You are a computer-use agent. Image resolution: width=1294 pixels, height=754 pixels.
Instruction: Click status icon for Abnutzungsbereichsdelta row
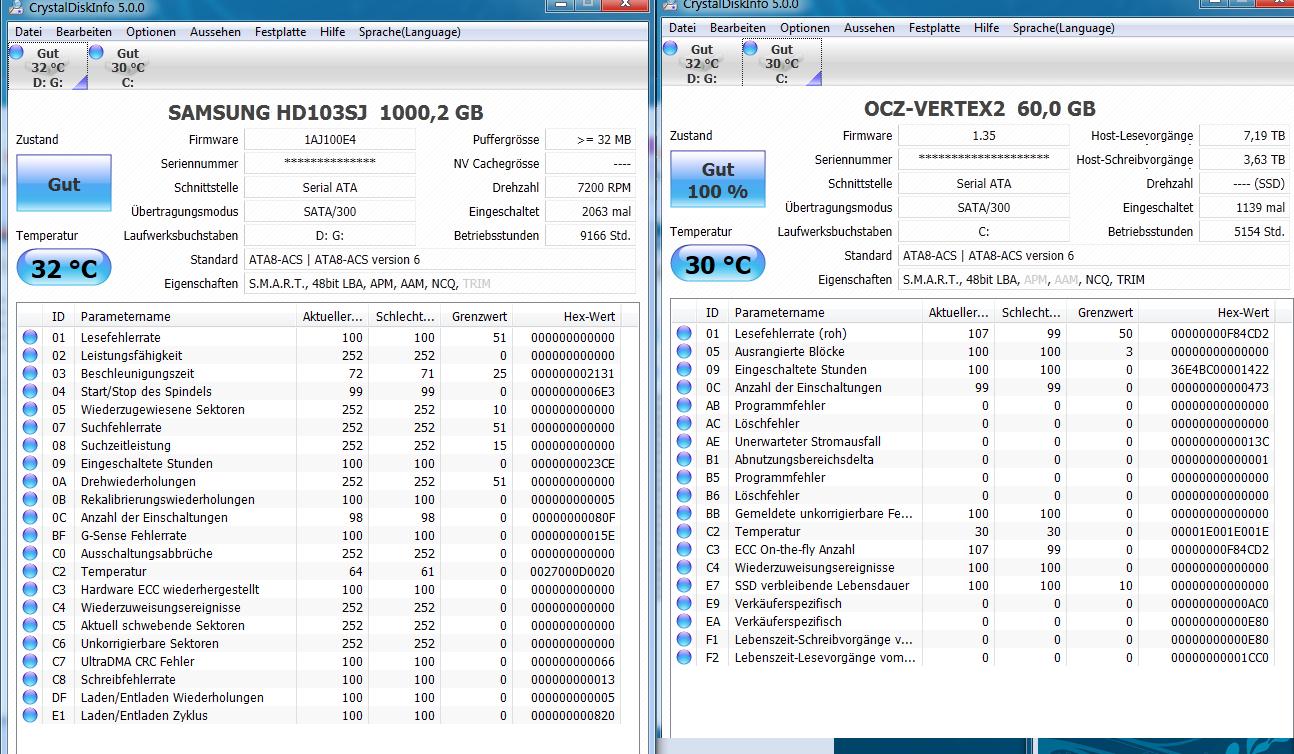[684, 460]
